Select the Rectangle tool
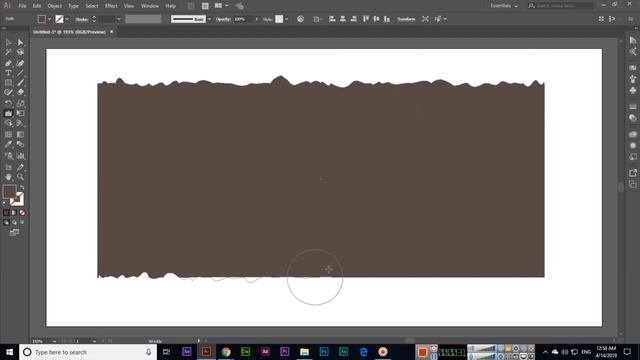Viewport: 640px width, 360px height. click(x=8, y=83)
